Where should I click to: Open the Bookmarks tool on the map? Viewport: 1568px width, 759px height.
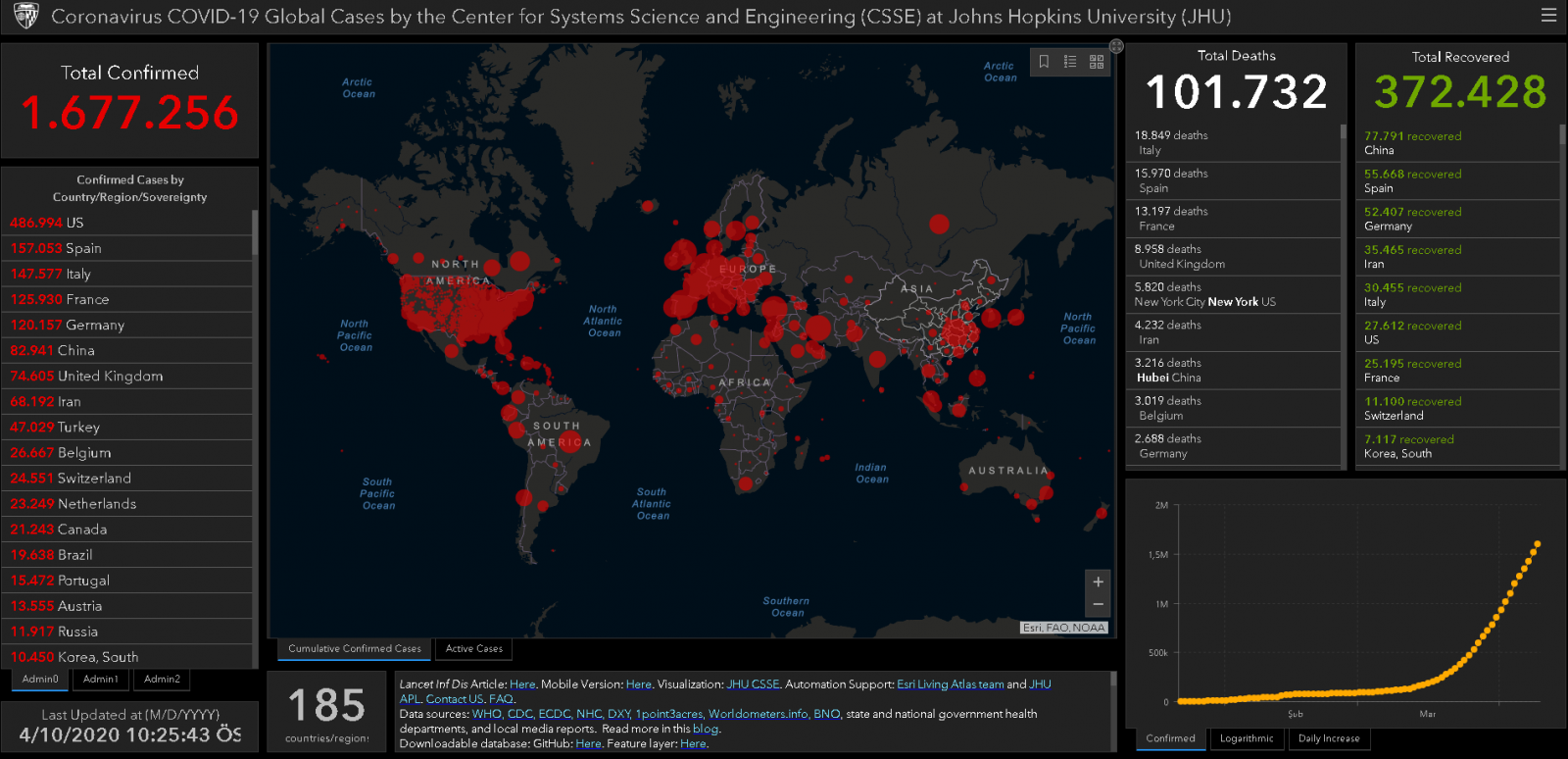(x=1044, y=62)
